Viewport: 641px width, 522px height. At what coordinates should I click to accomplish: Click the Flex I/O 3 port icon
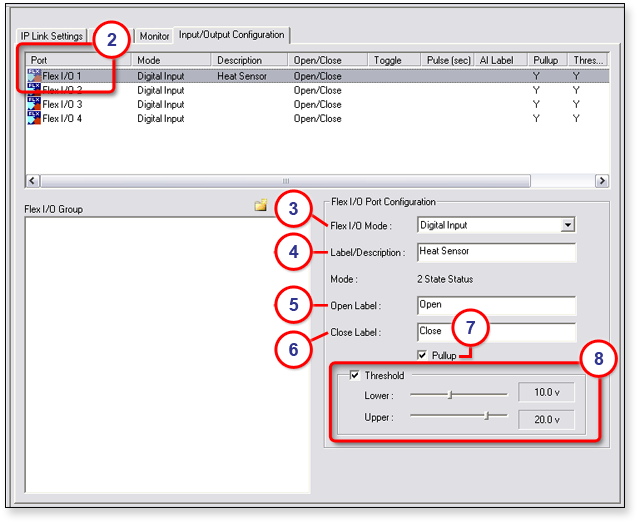(34, 104)
